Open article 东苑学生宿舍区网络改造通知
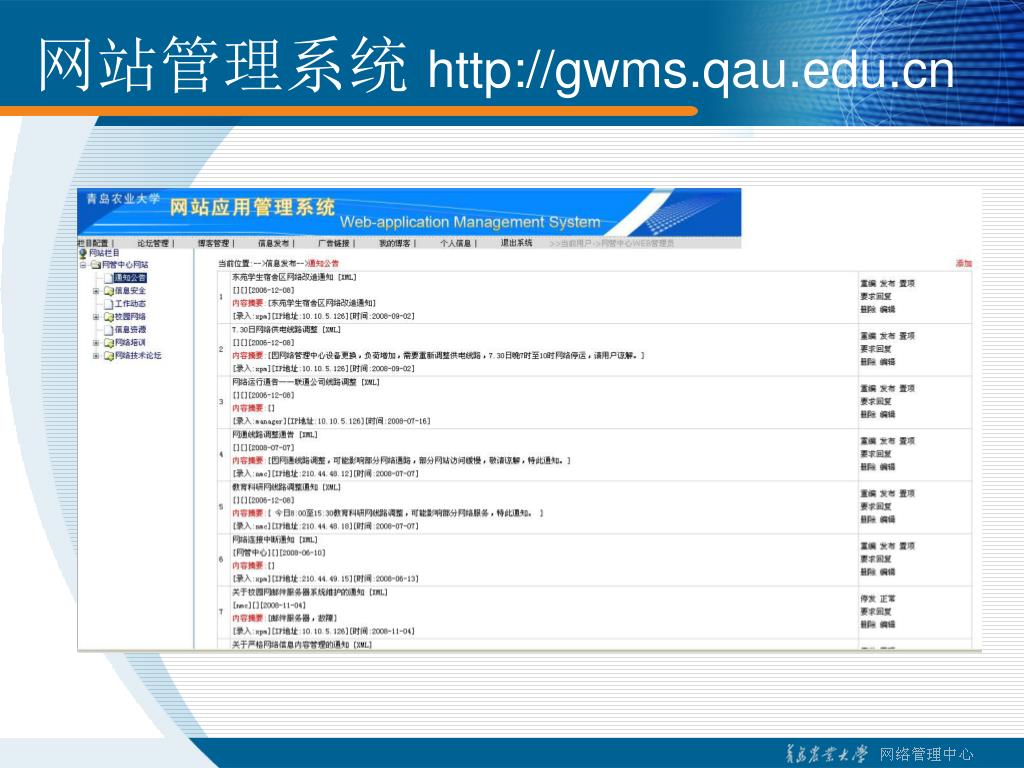 (x=284, y=277)
